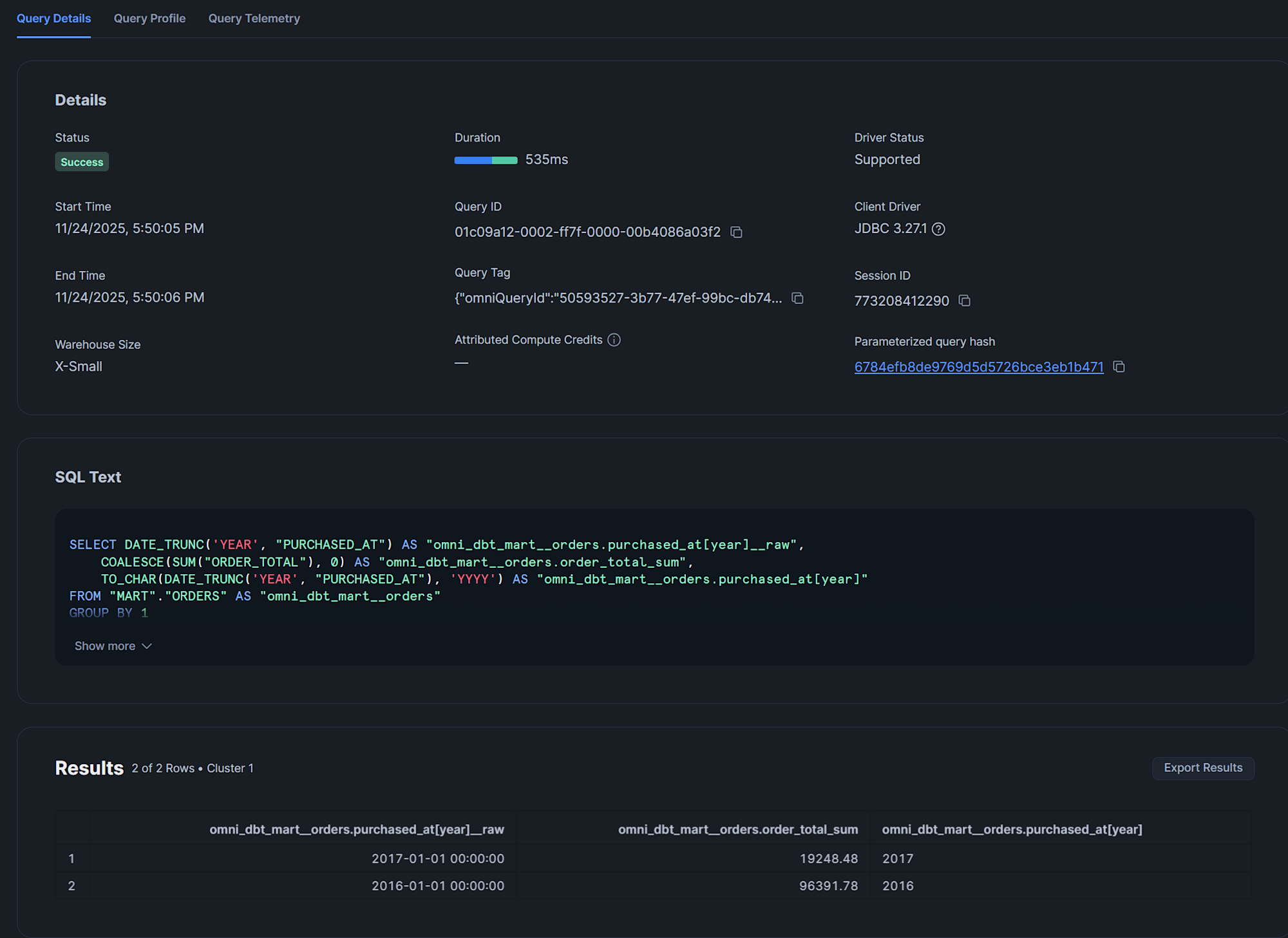Image resolution: width=1288 pixels, height=938 pixels.
Task: Copy the Query Tag text
Action: pos(797,299)
